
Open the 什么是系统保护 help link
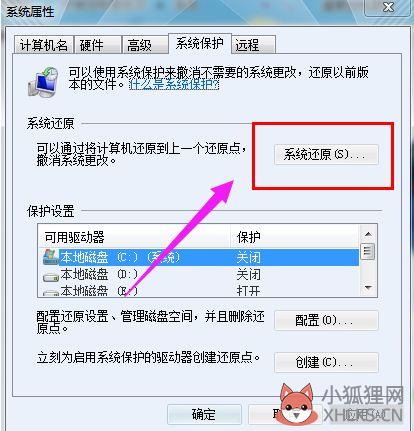(174, 84)
